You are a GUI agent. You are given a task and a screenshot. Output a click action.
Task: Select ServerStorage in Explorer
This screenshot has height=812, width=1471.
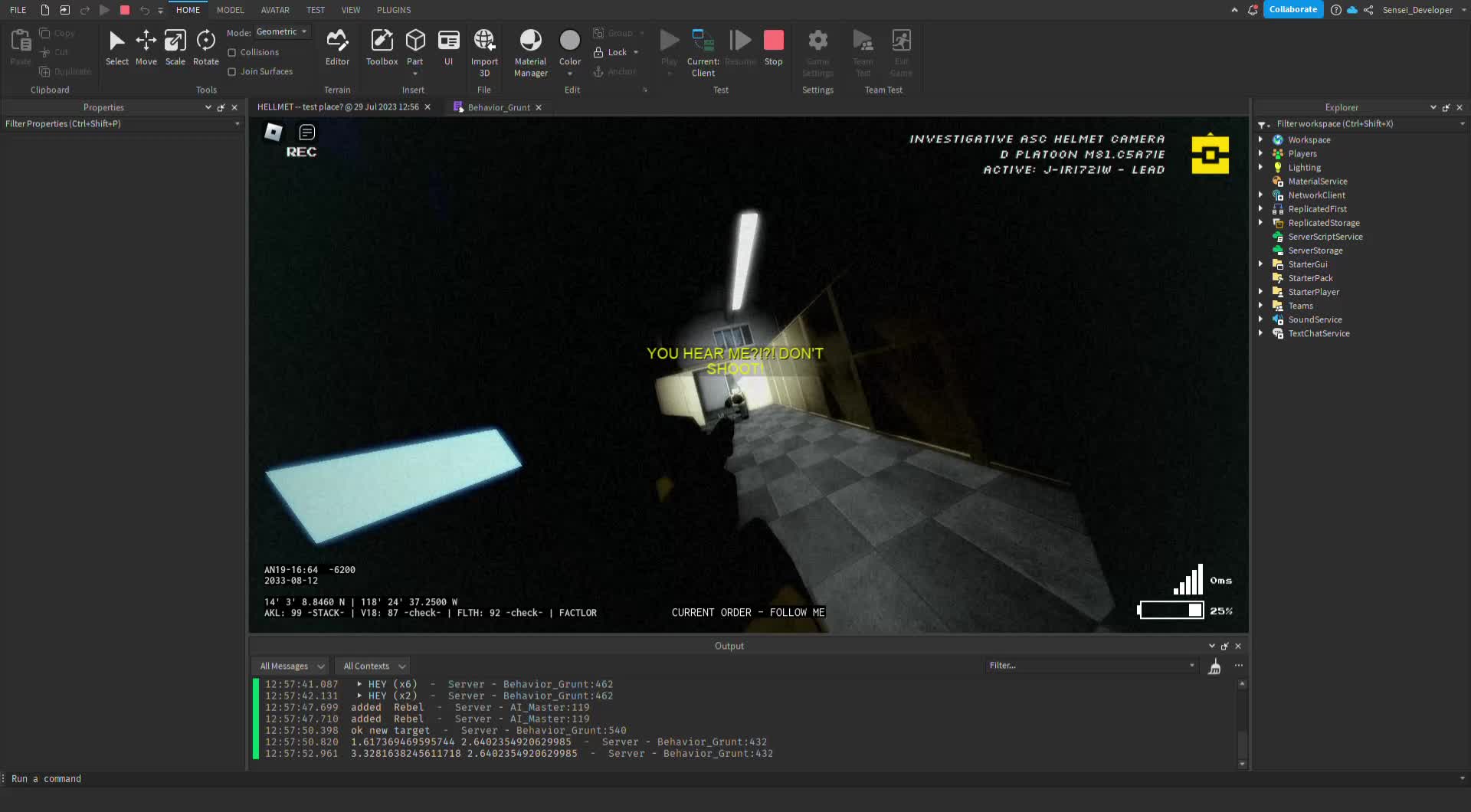point(1315,250)
